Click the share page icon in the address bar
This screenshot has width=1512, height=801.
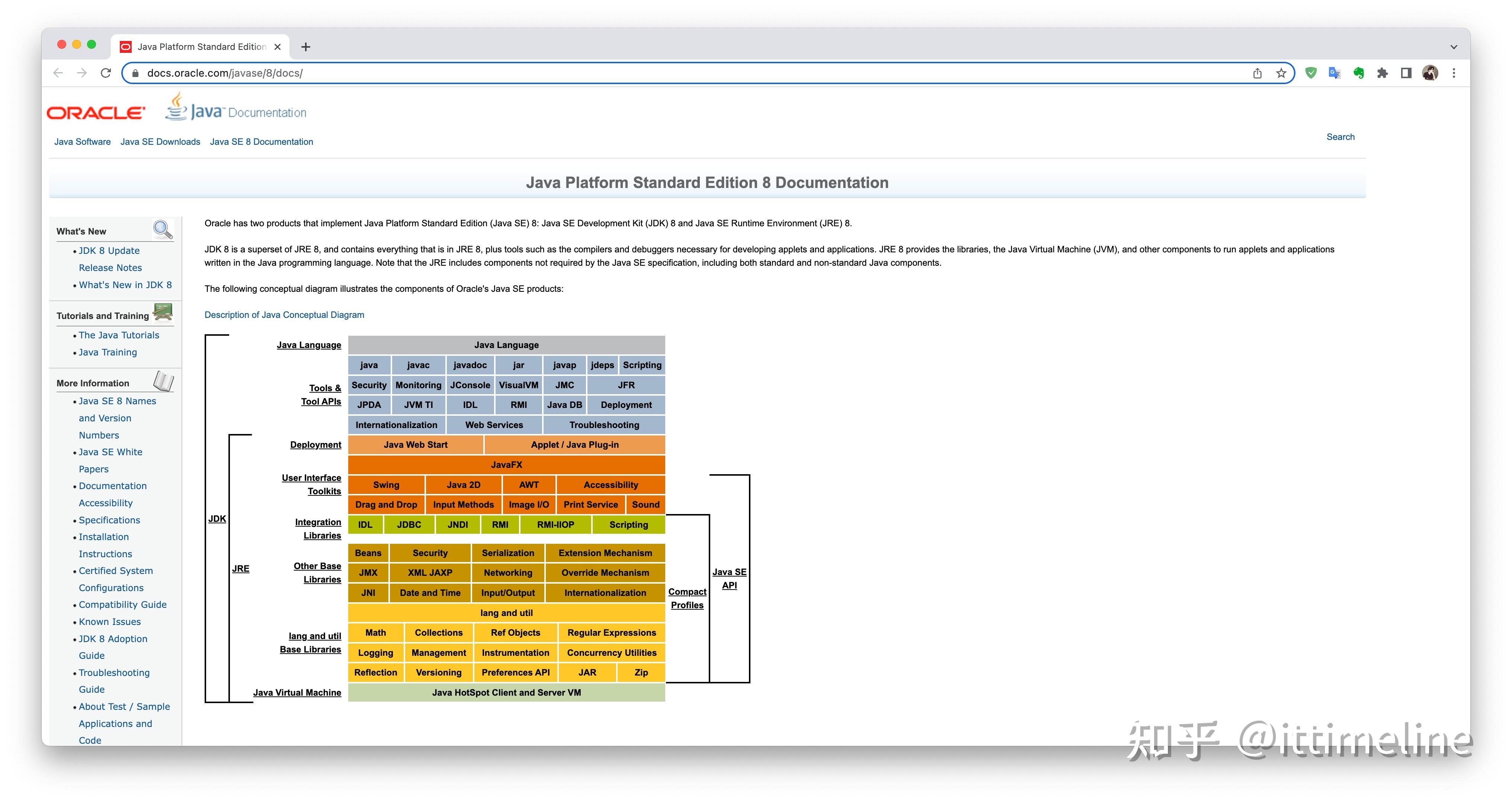1257,73
